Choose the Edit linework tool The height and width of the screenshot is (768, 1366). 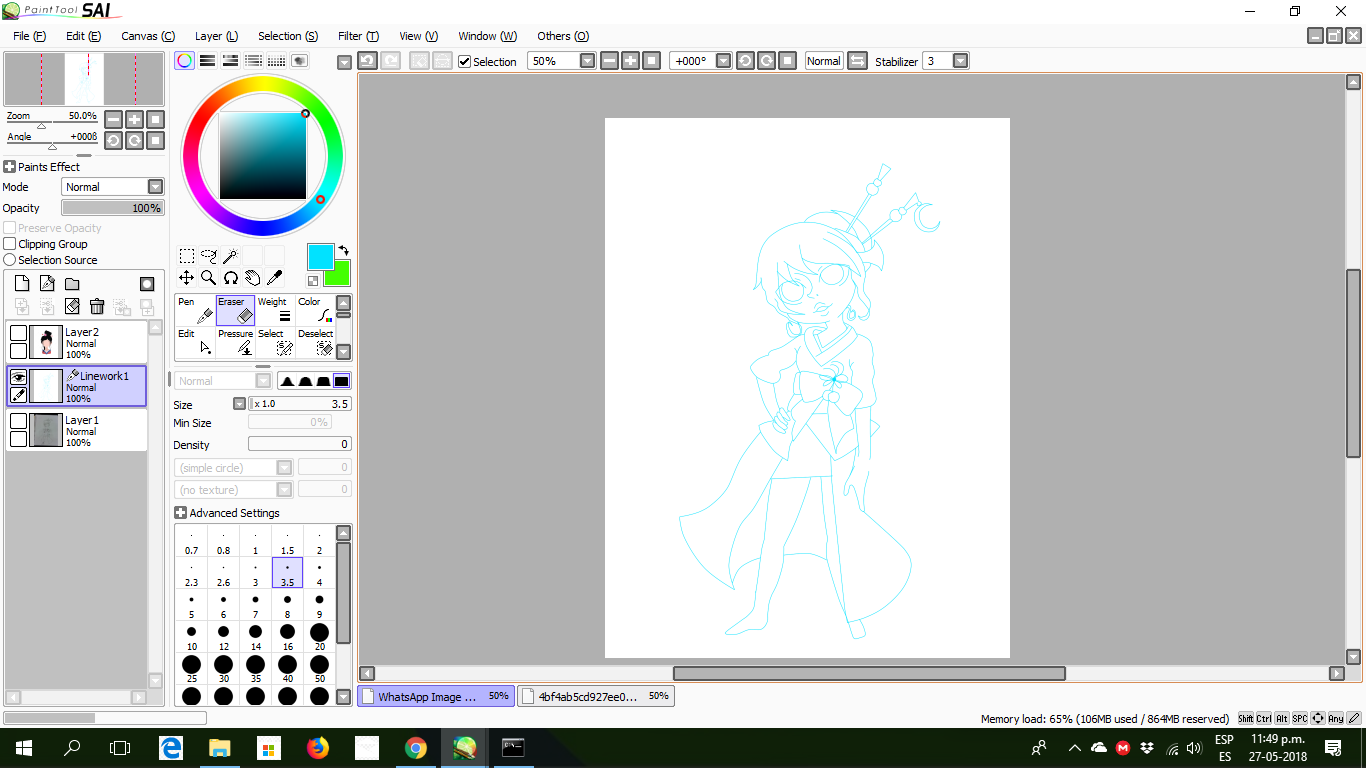pyautogui.click(x=195, y=342)
